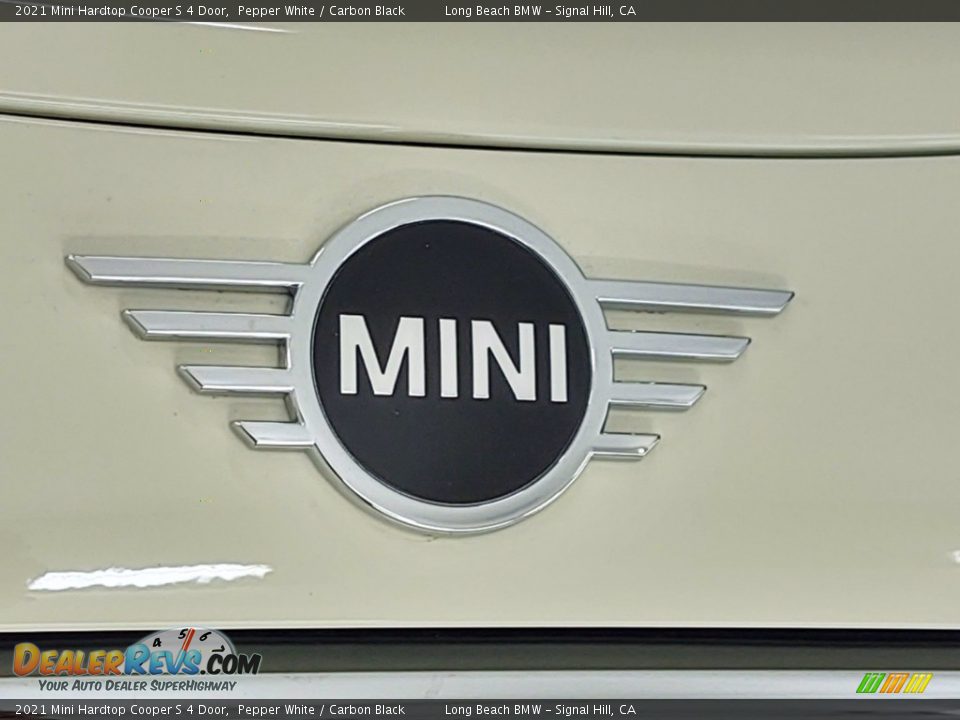
Task: Click the letter M in MINI lettering
Action: pyautogui.click(x=381, y=356)
